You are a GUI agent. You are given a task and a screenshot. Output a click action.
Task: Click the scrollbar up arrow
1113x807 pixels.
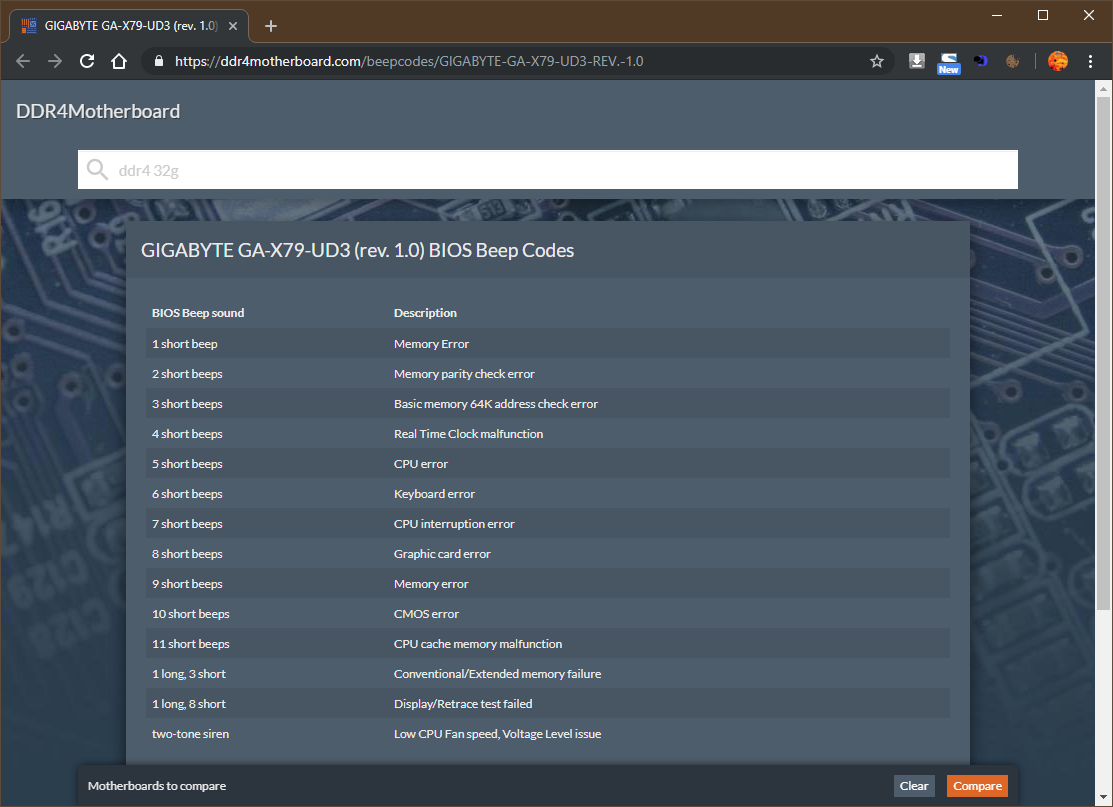1103,89
